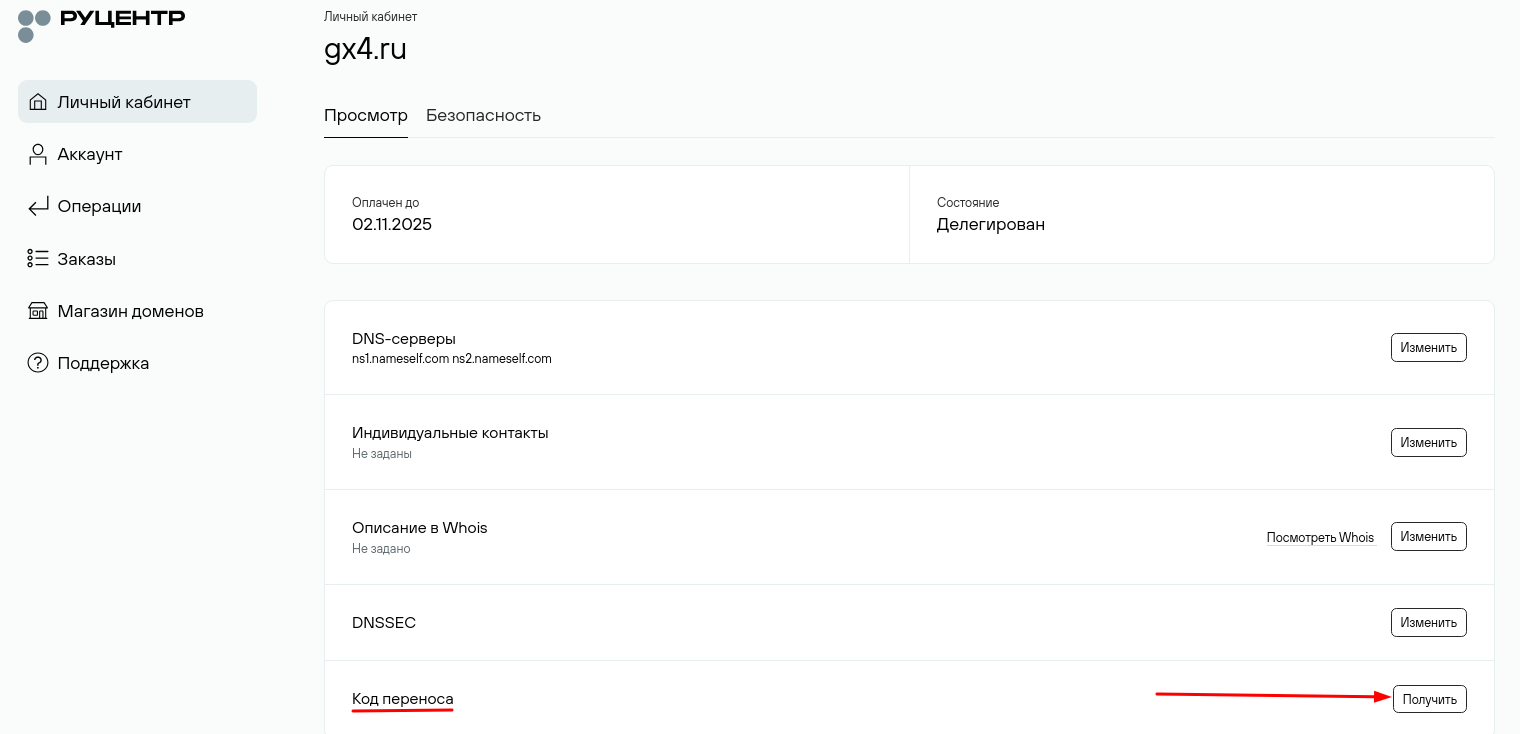Image resolution: width=1520 pixels, height=734 pixels.
Task: Click the Оплачен до label
Action: (386, 202)
